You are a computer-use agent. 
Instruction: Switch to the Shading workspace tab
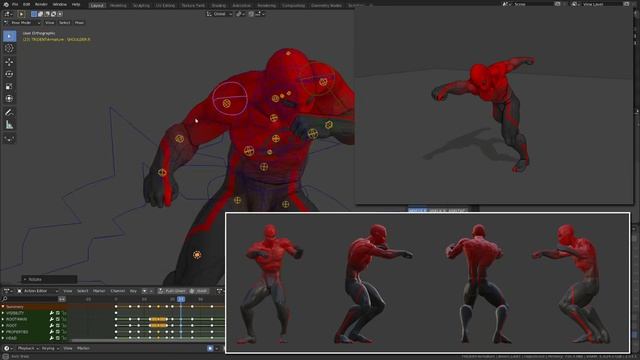coord(219,5)
